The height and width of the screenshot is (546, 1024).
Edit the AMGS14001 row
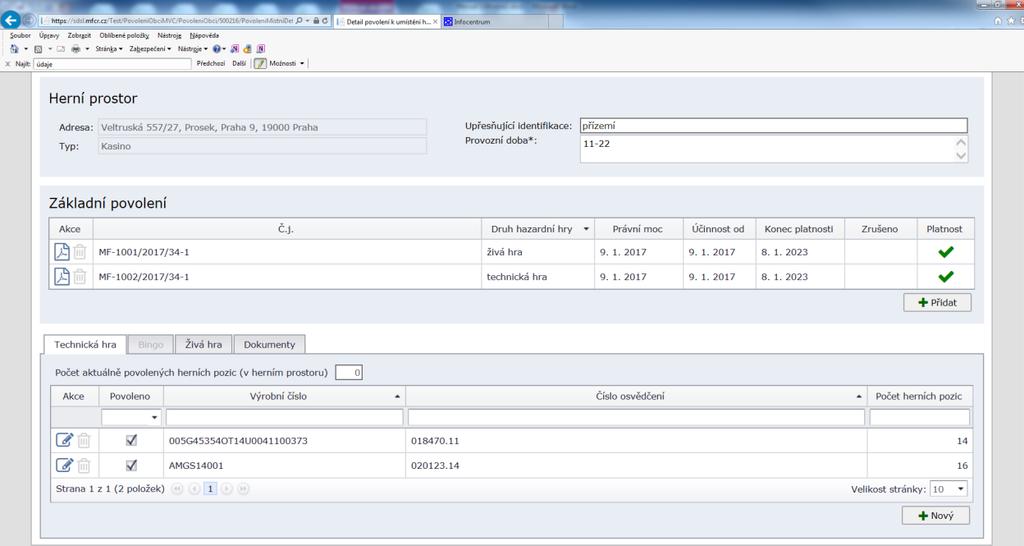pos(64,465)
